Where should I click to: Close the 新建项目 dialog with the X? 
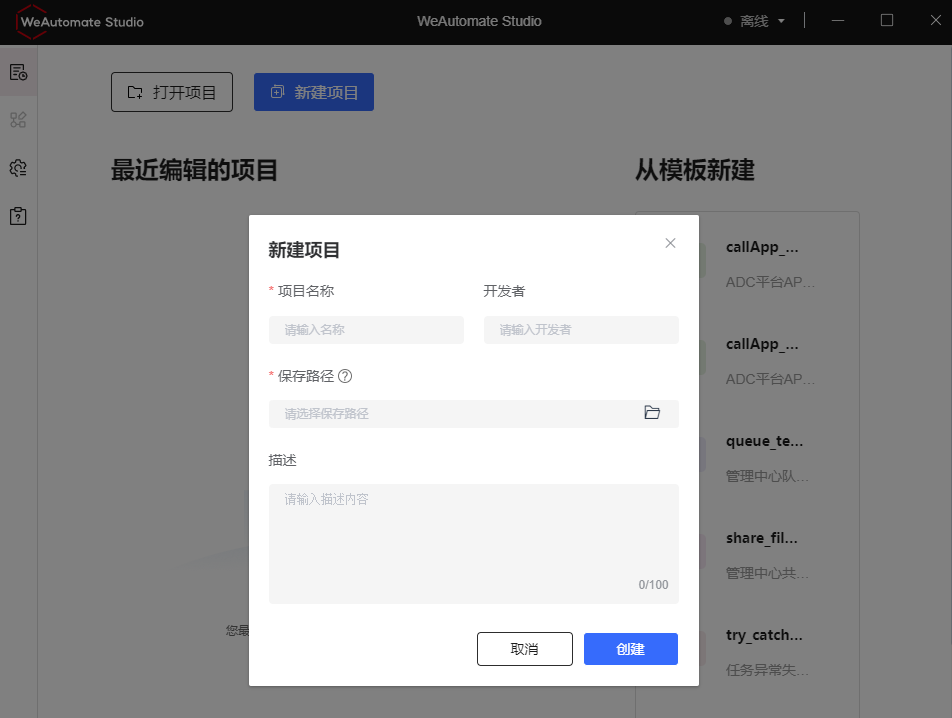(670, 243)
